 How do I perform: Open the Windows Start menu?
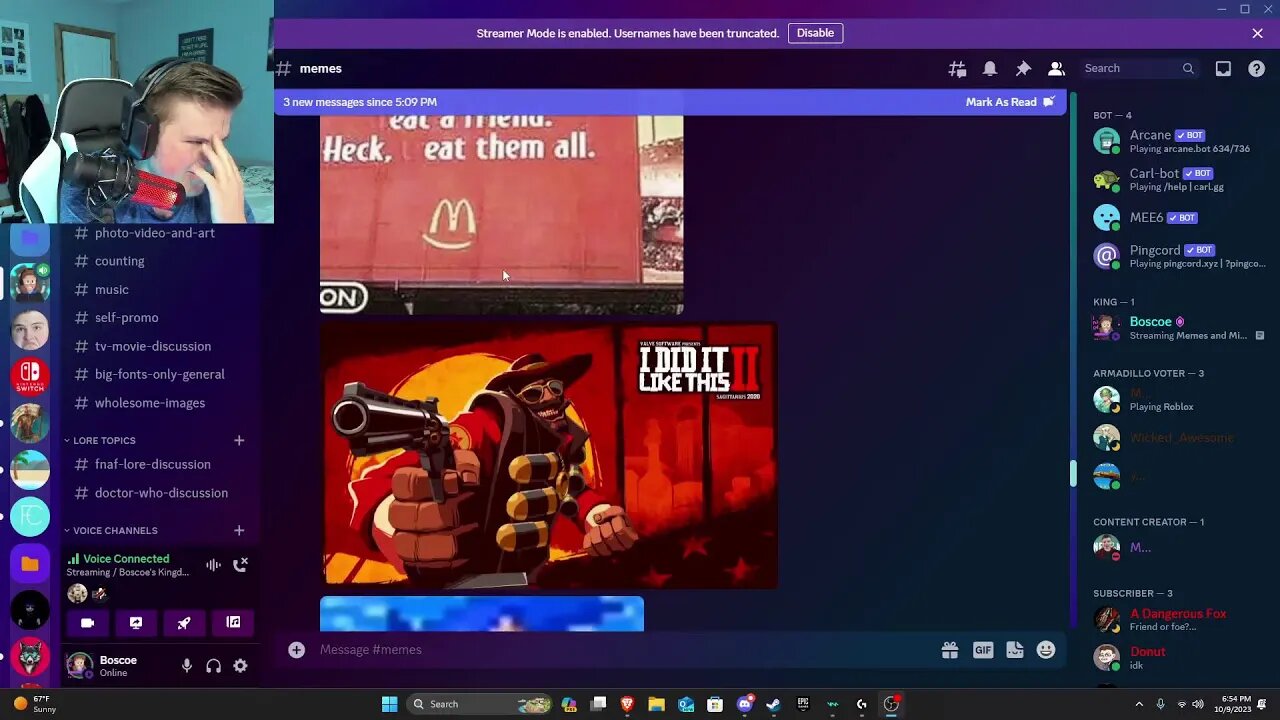389,704
